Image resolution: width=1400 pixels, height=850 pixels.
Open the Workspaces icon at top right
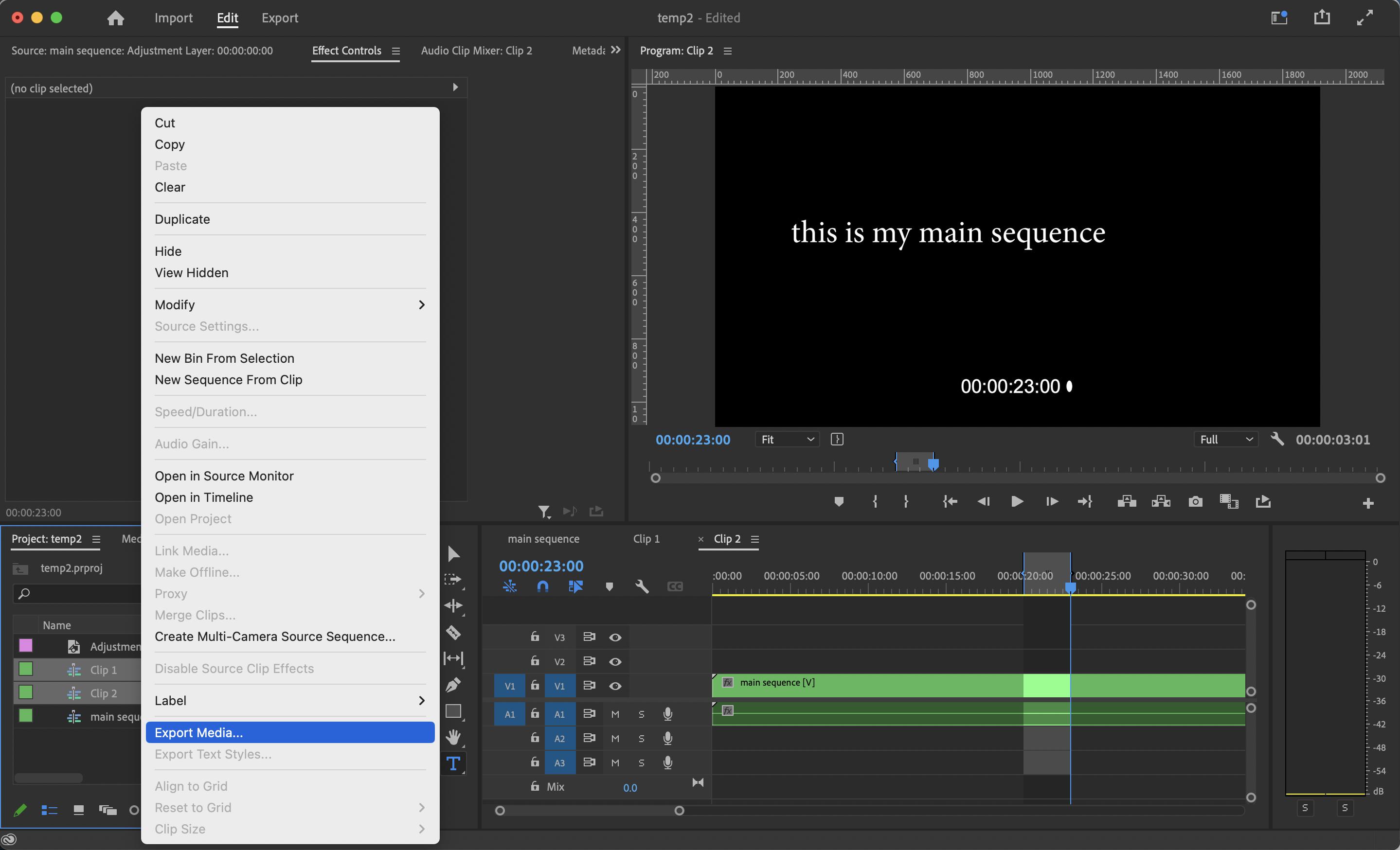click(1279, 18)
